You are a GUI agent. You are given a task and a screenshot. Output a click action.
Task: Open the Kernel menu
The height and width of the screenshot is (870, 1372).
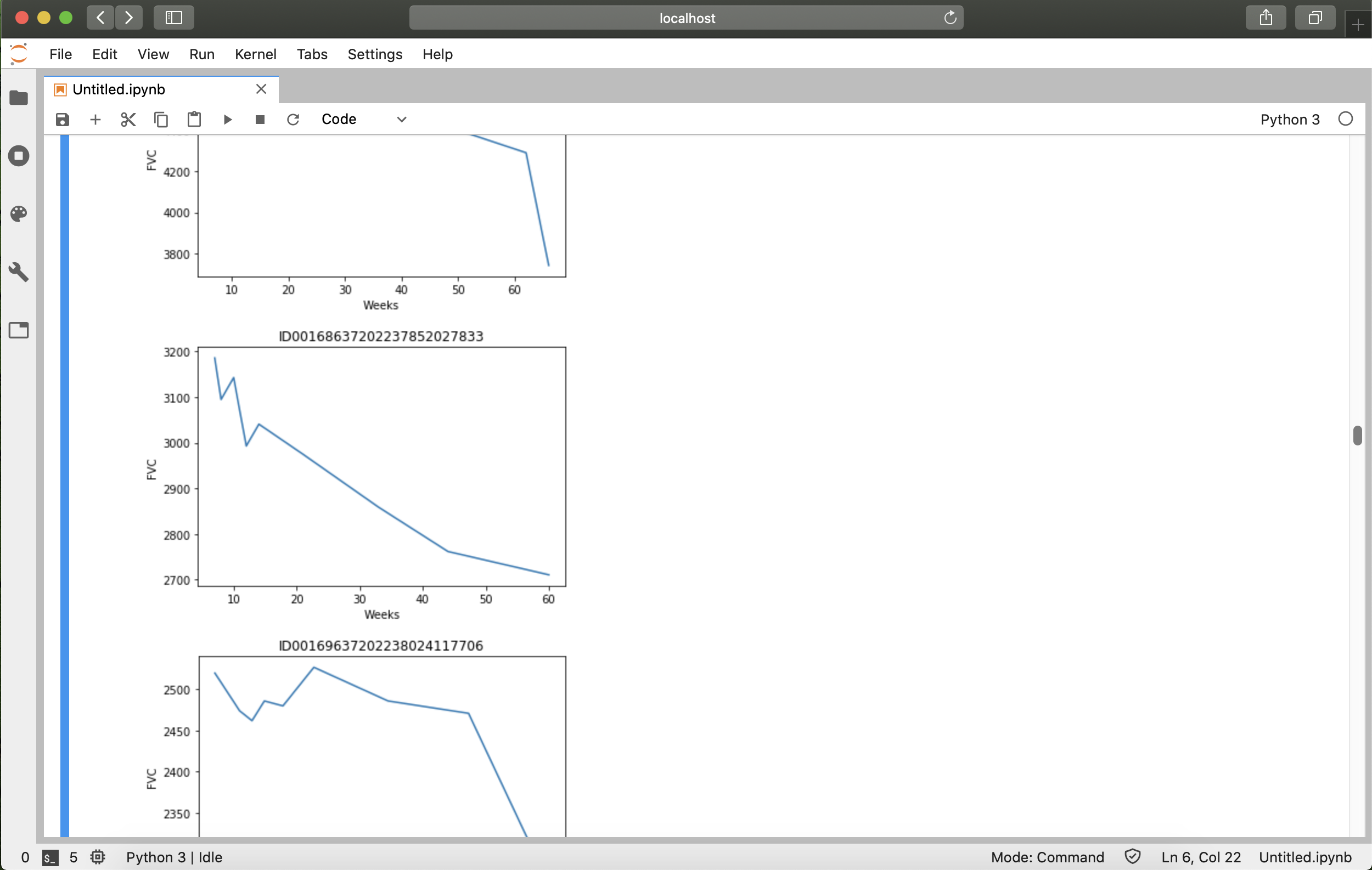(255, 54)
